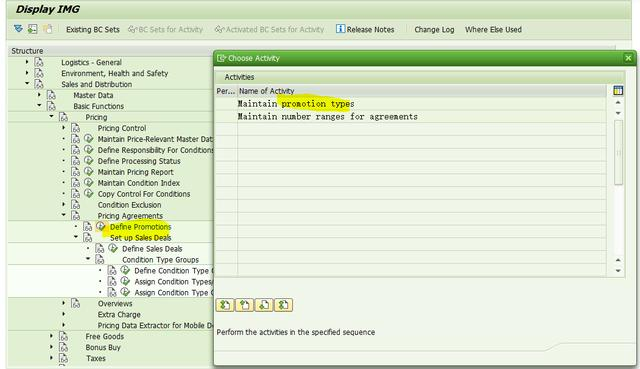Open documentation icon for Overviews
The image size is (640, 369).
[x=76, y=303]
